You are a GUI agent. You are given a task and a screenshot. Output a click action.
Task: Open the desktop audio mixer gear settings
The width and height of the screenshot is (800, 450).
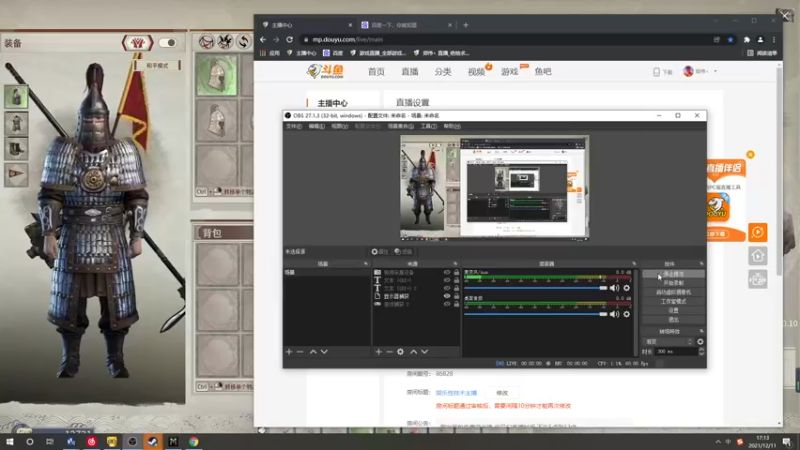pyautogui.click(x=627, y=314)
